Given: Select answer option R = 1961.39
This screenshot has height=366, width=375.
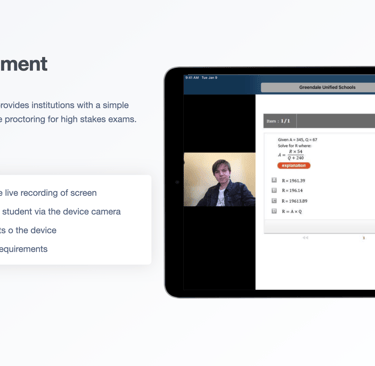Looking at the screenshot, I should point(274,180).
